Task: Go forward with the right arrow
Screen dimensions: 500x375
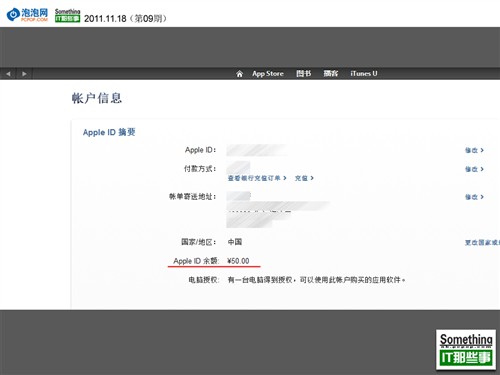Action: [24, 74]
